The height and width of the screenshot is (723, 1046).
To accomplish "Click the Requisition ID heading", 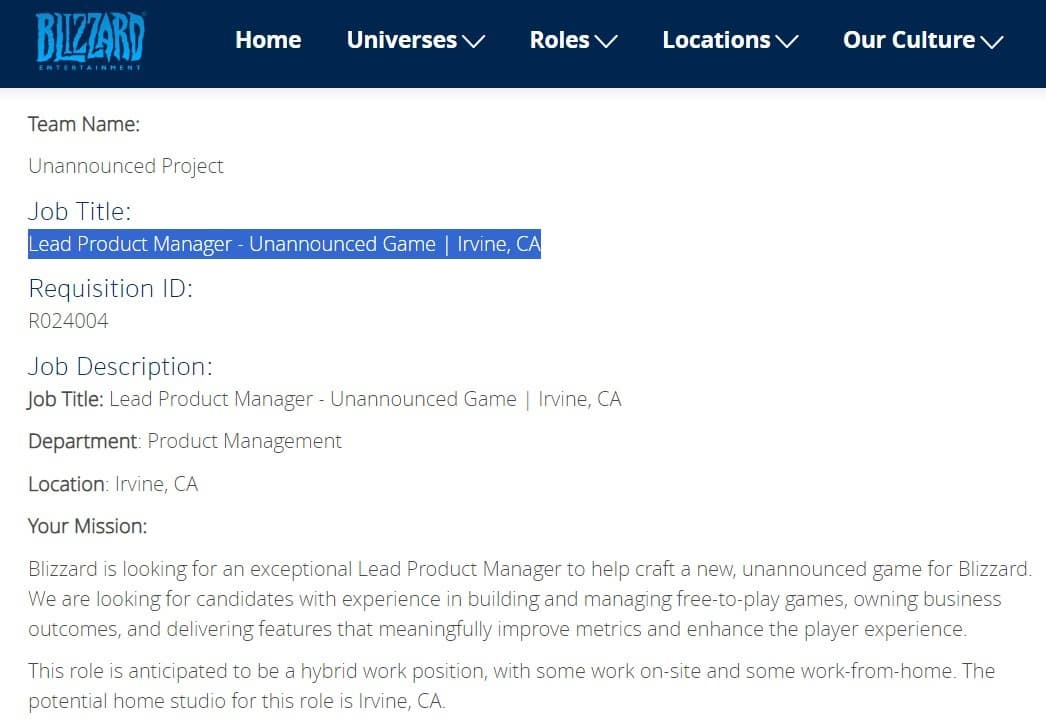I will tap(110, 289).
